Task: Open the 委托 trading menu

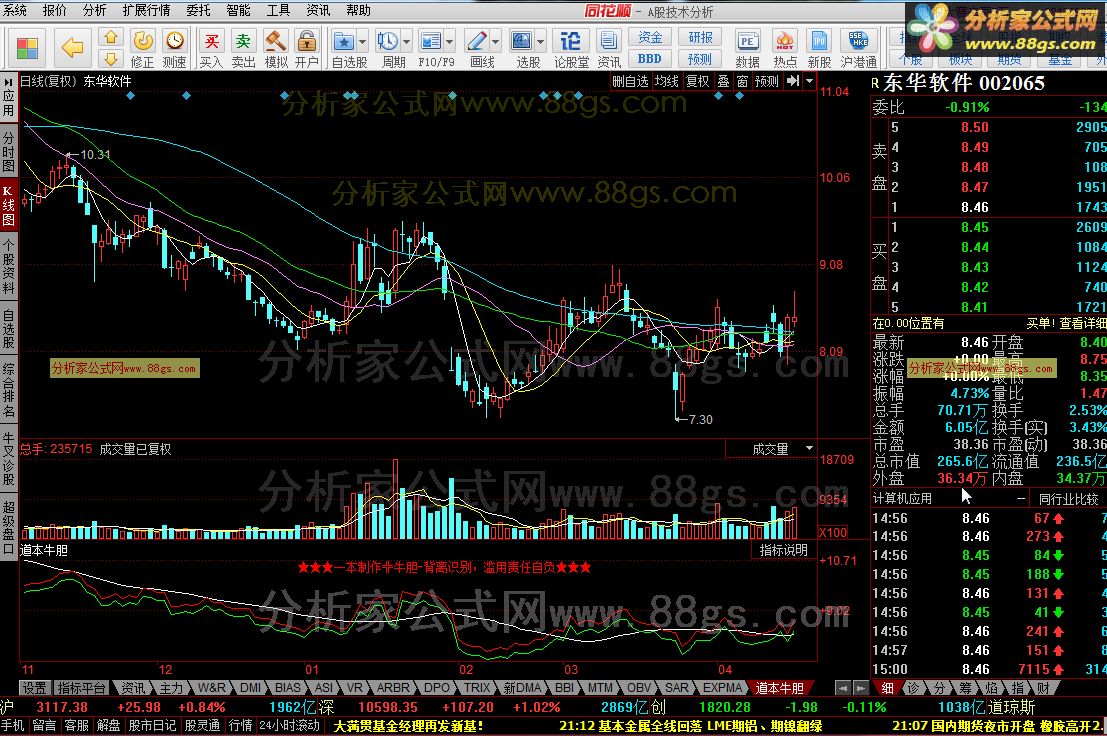Action: [x=198, y=10]
